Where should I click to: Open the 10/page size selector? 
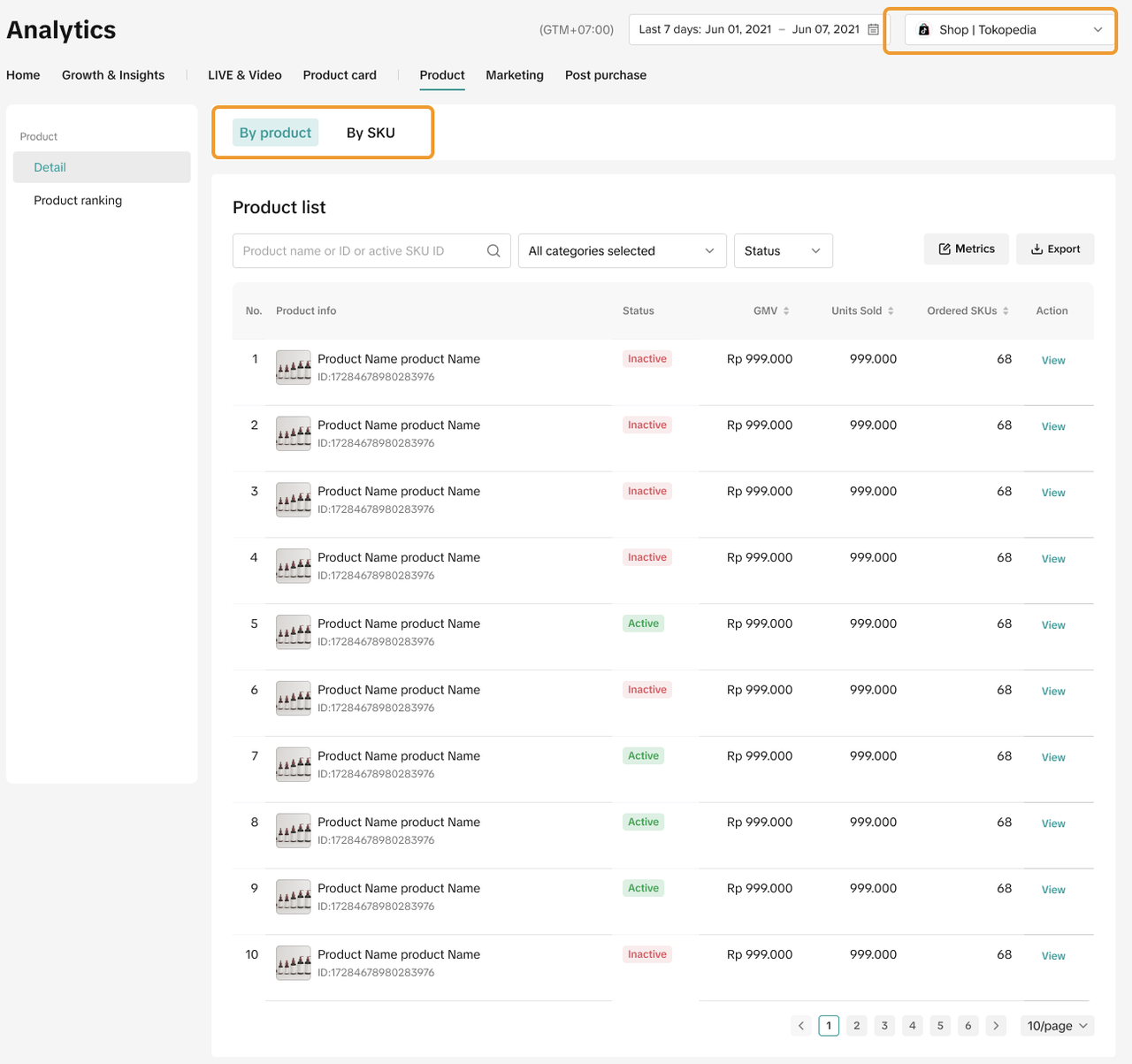[x=1058, y=1026]
